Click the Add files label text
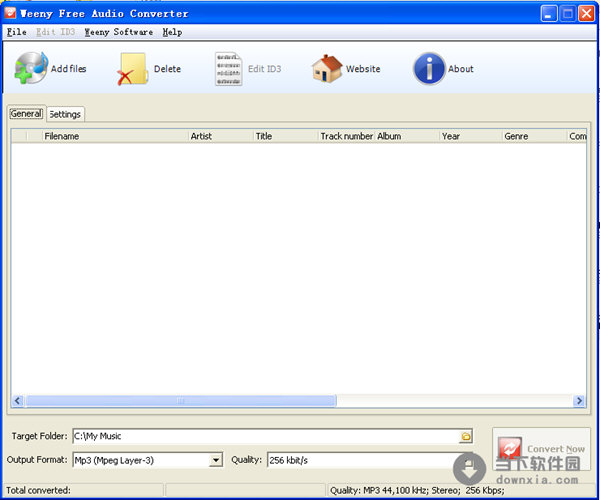Screen dimensions: 600x500 coord(68,69)
